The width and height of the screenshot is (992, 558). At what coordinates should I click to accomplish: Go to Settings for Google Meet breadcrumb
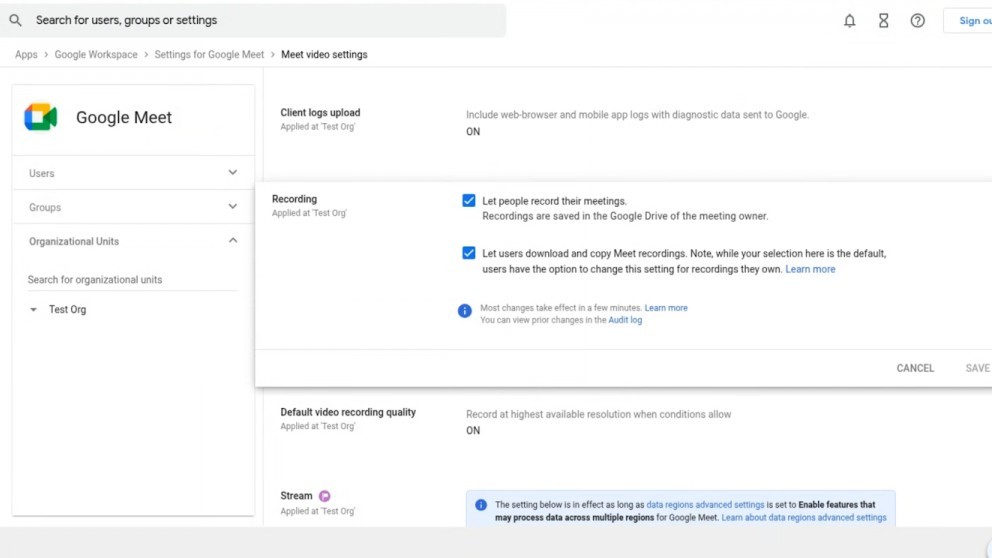pyautogui.click(x=209, y=54)
